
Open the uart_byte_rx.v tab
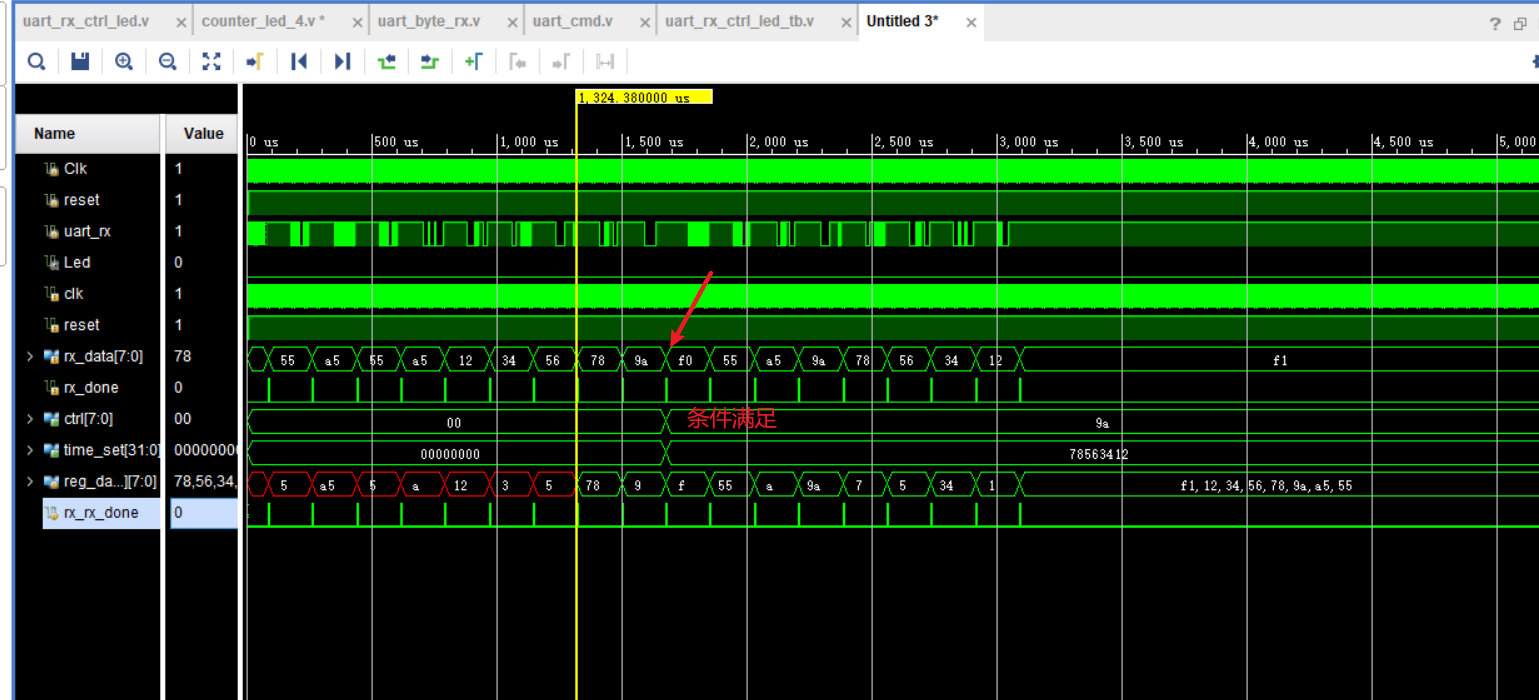429,21
